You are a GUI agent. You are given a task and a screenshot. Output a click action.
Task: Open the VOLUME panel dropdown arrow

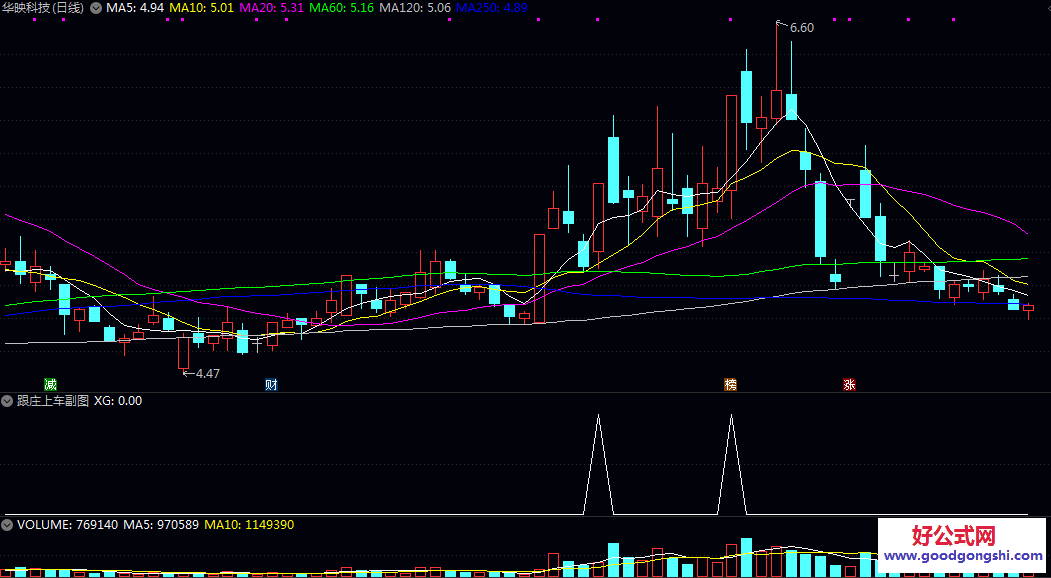8,524
